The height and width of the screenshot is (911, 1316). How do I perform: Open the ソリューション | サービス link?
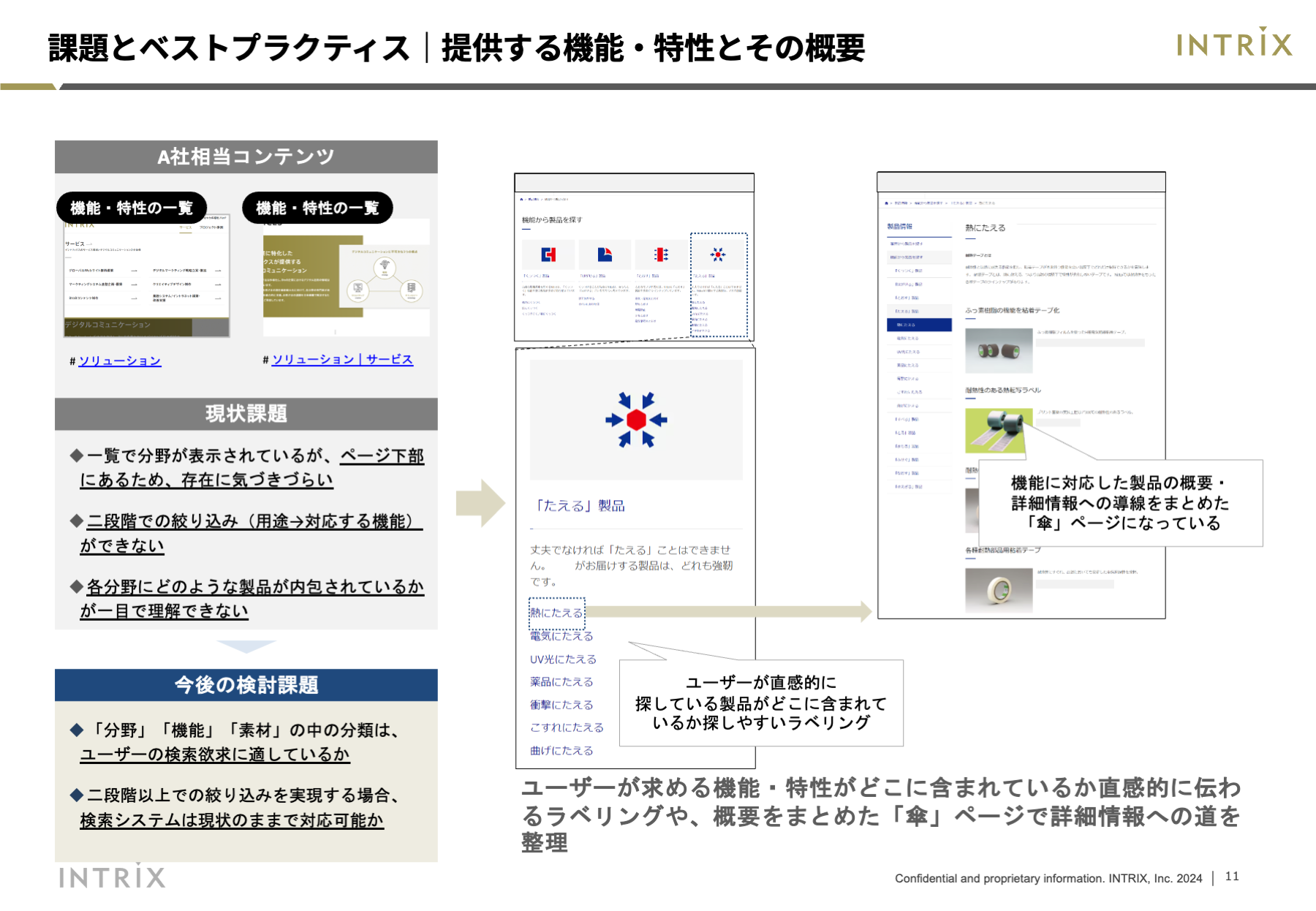click(x=342, y=360)
